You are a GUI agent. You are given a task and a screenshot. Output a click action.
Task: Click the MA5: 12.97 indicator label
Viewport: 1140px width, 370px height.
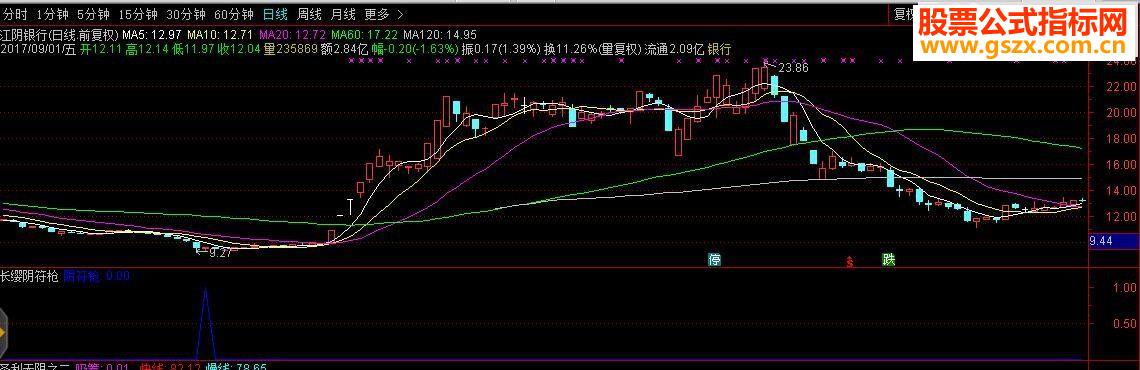coord(153,34)
